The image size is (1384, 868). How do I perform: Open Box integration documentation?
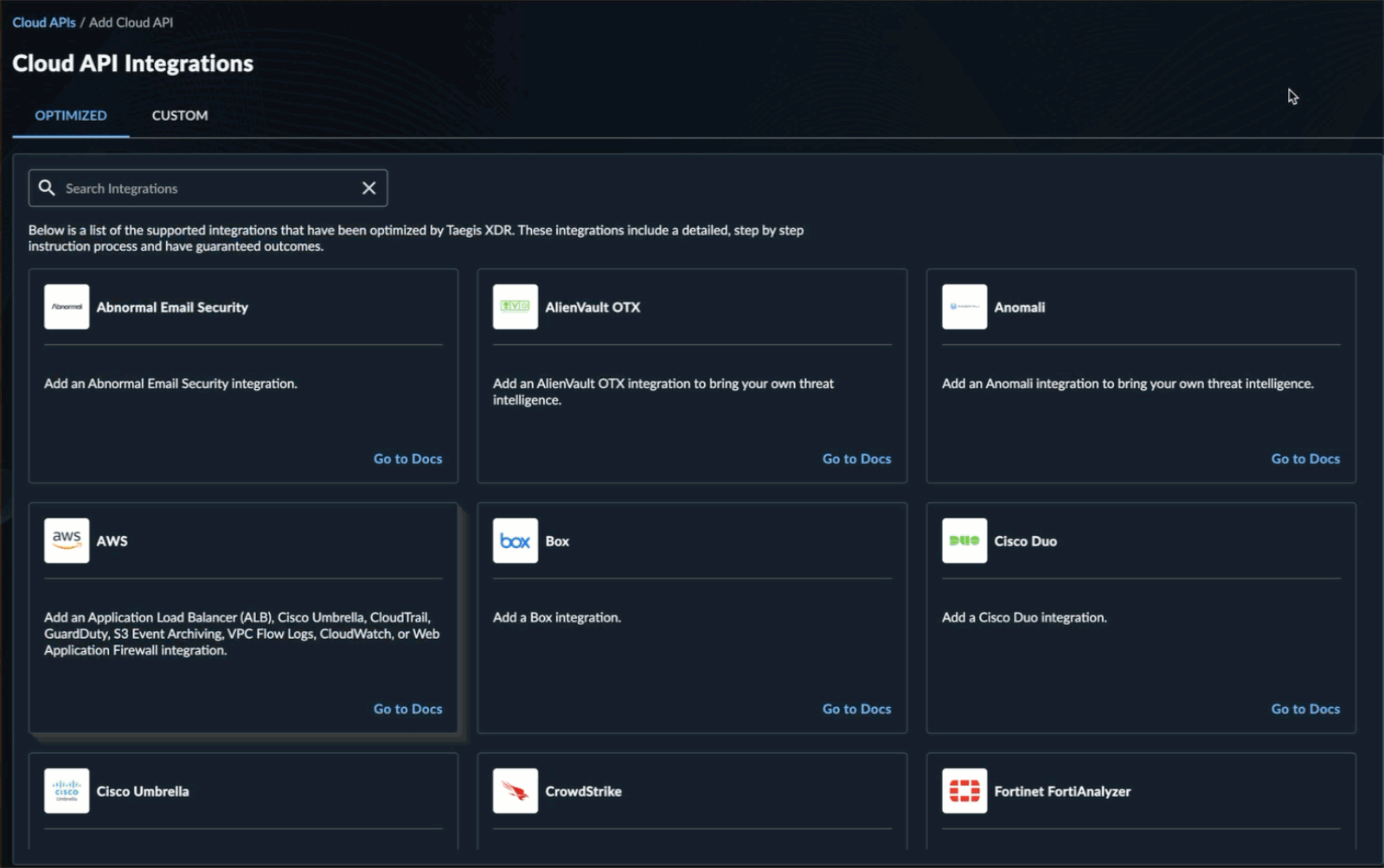pyautogui.click(x=855, y=708)
